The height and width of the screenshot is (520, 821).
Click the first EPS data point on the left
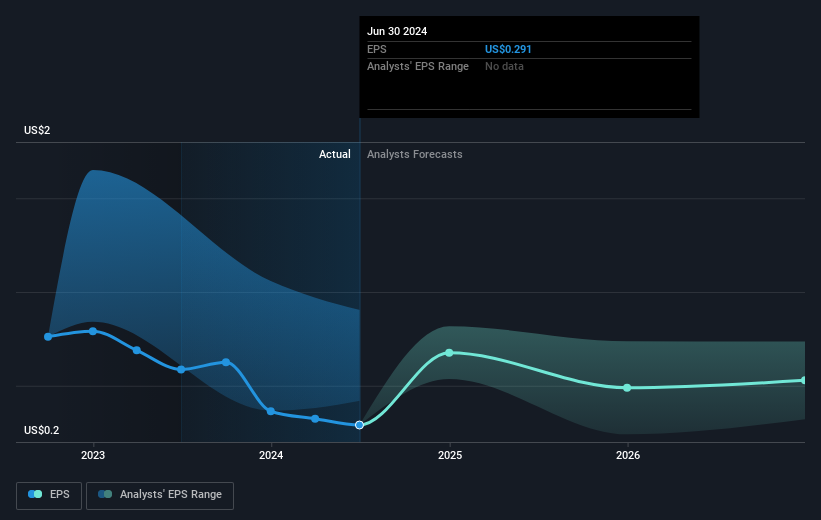tap(48, 336)
